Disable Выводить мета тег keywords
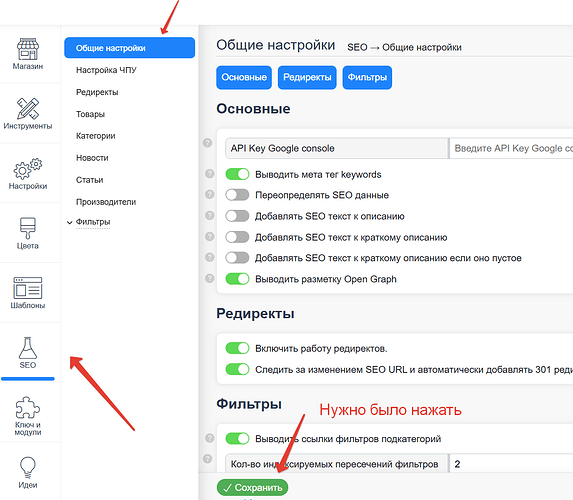This screenshot has height=500, width=573. pyautogui.click(x=237, y=174)
